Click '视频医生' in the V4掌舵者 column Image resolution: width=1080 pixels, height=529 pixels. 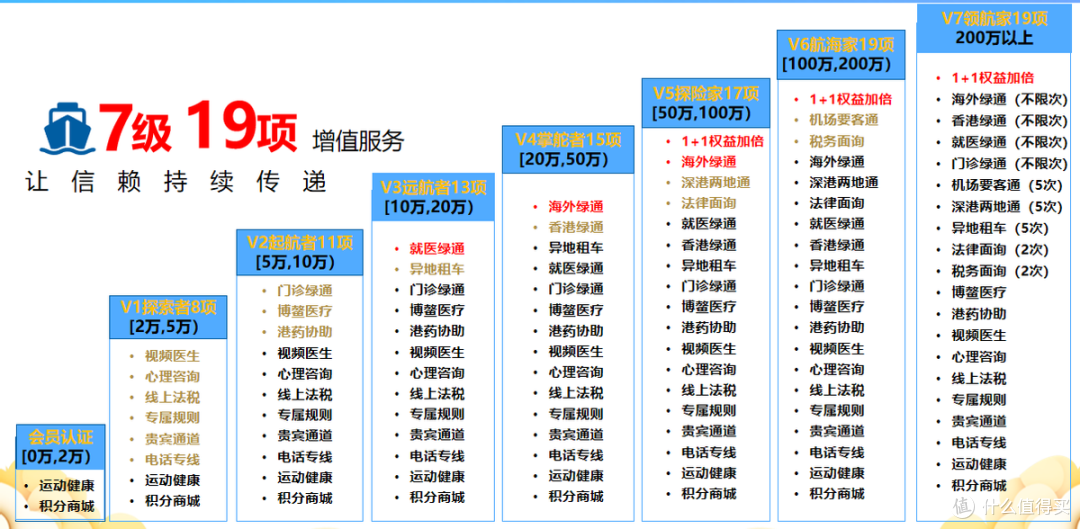(x=576, y=351)
